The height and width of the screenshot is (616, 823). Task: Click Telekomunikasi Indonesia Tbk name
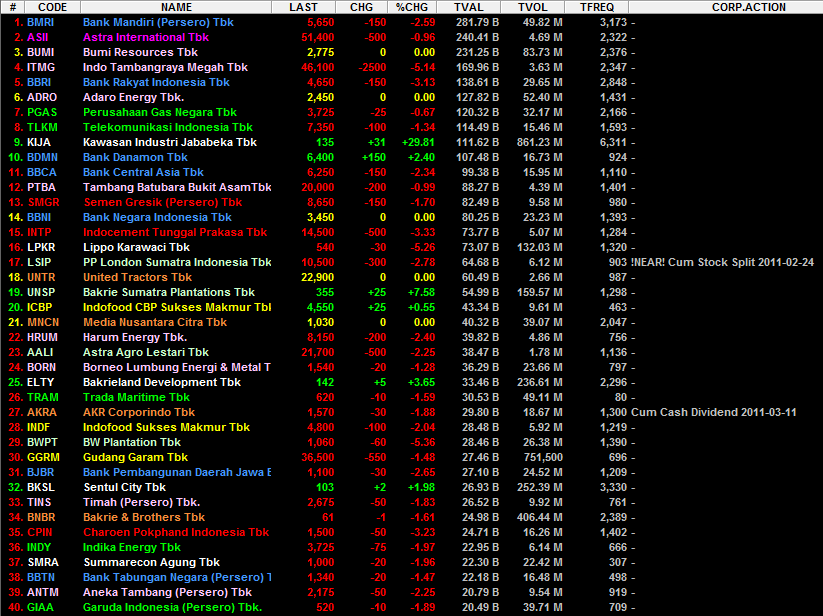pos(168,128)
